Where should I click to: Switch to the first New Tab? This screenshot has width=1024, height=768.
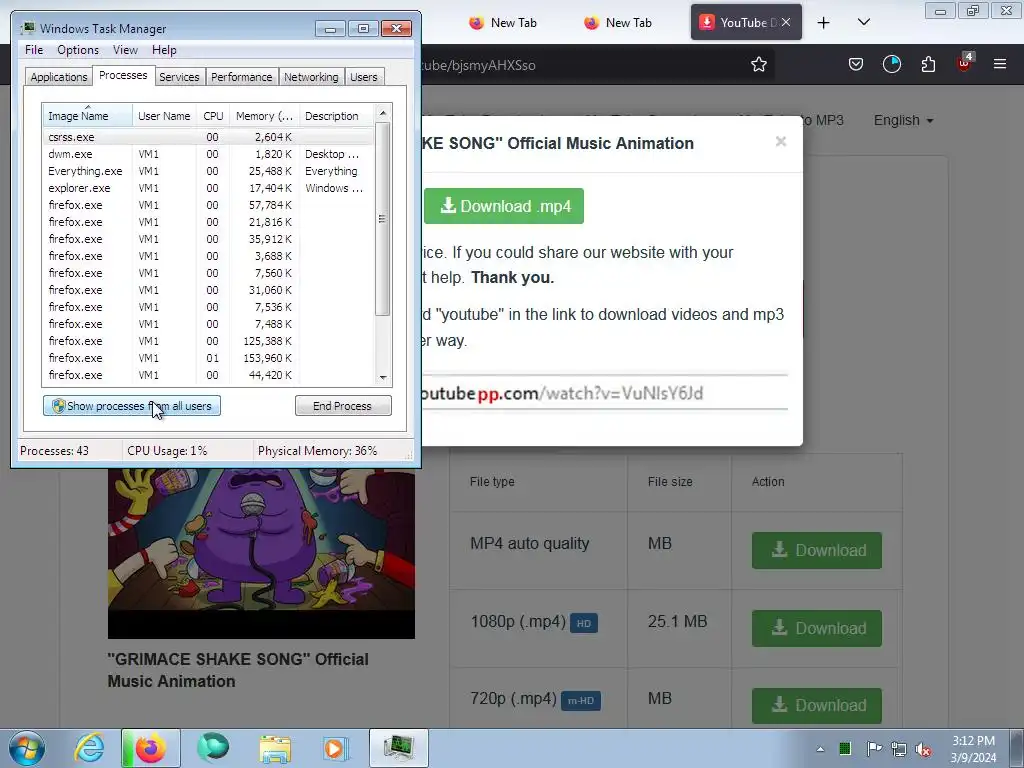pyautogui.click(x=503, y=23)
